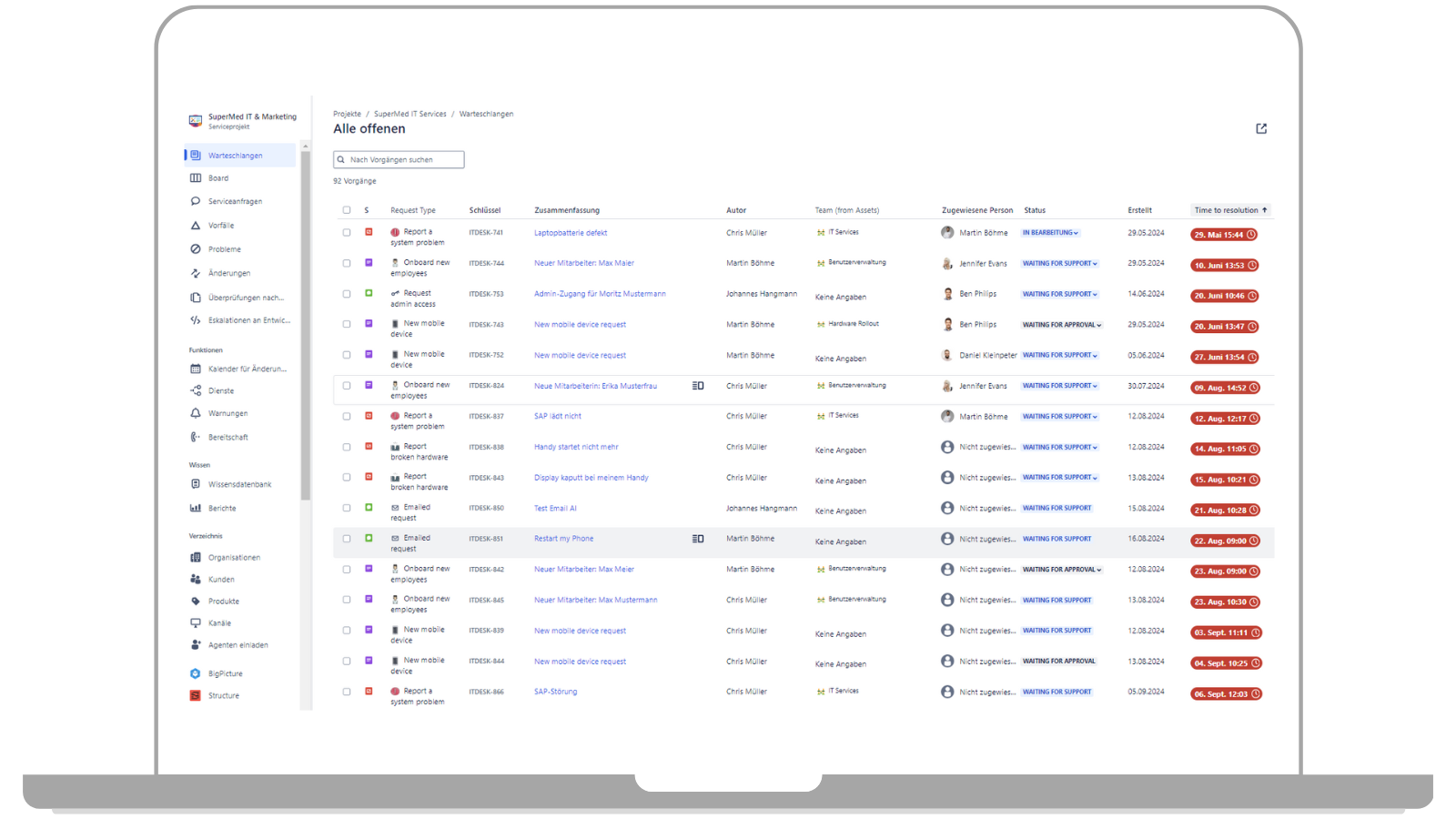Open the Wissensdatenbank icon
The height and width of the screenshot is (819, 1456).
(x=195, y=484)
